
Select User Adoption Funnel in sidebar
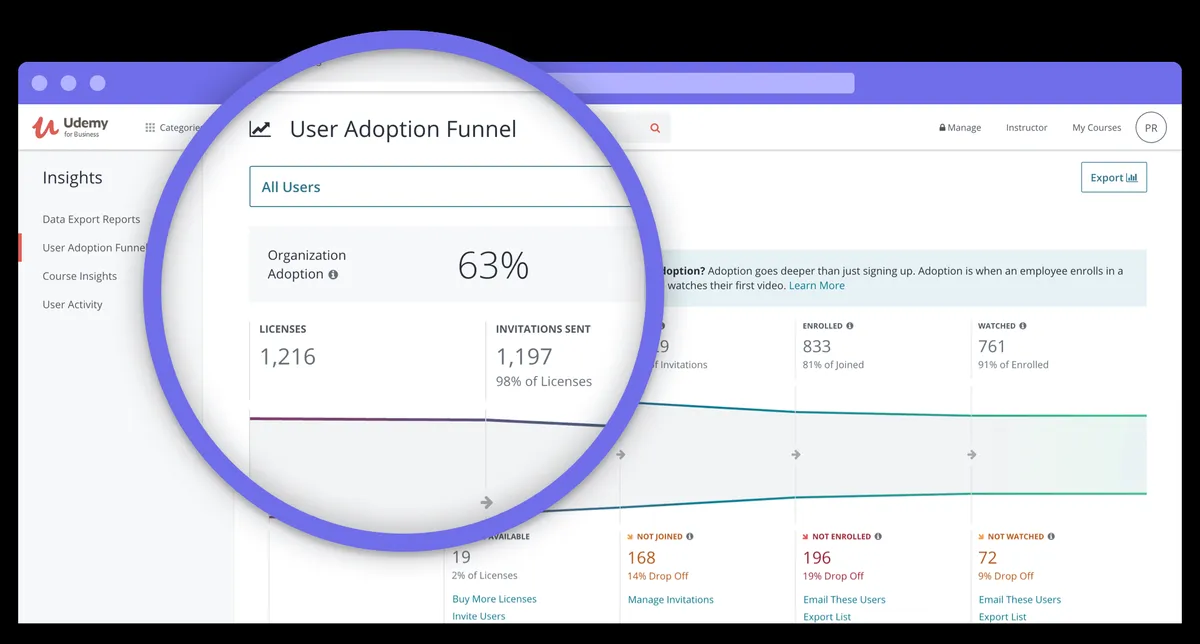coord(95,248)
